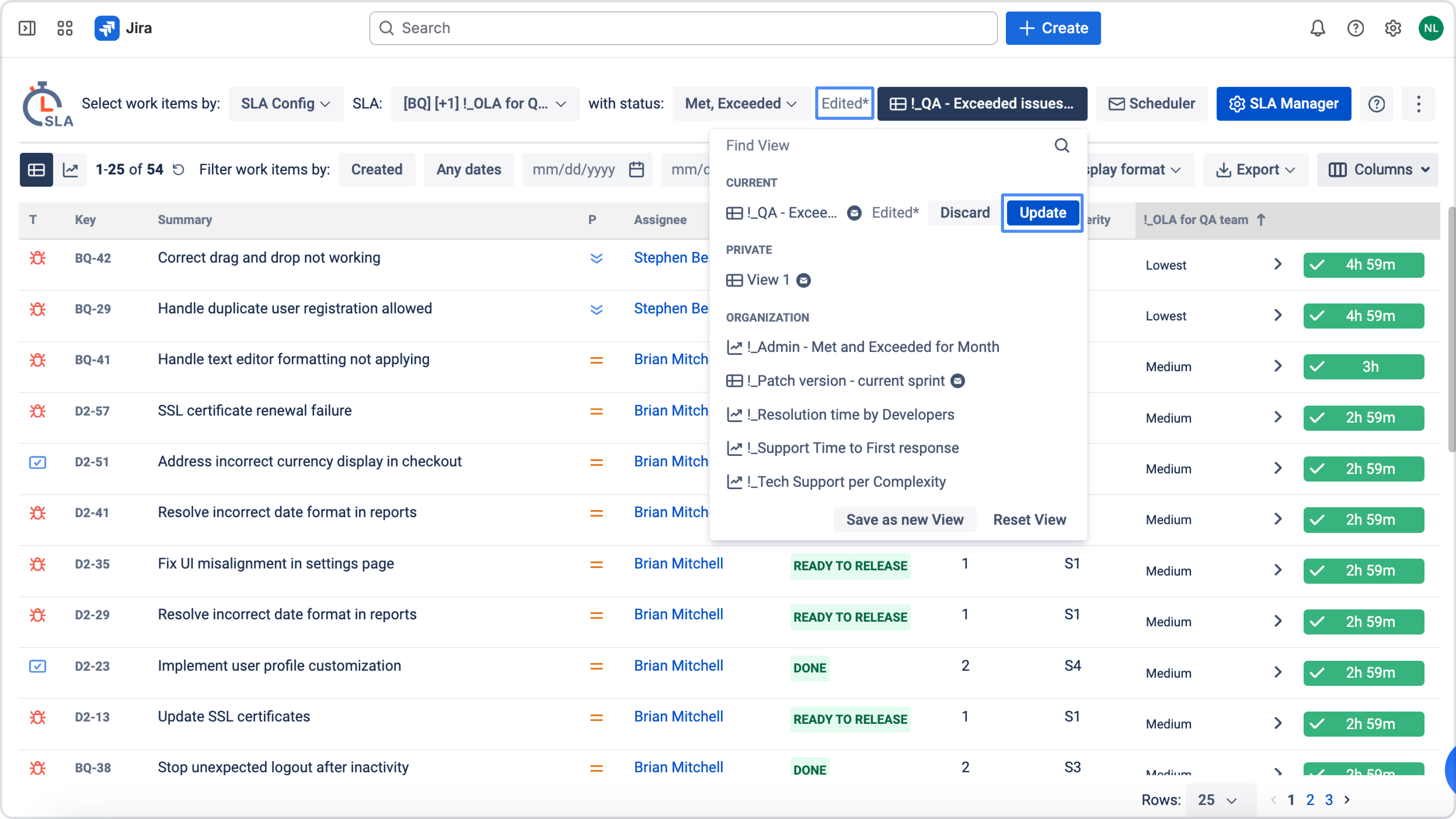The image size is (1456, 819).
Task: Click scheduler badge on Patch version view
Action: [957, 381]
